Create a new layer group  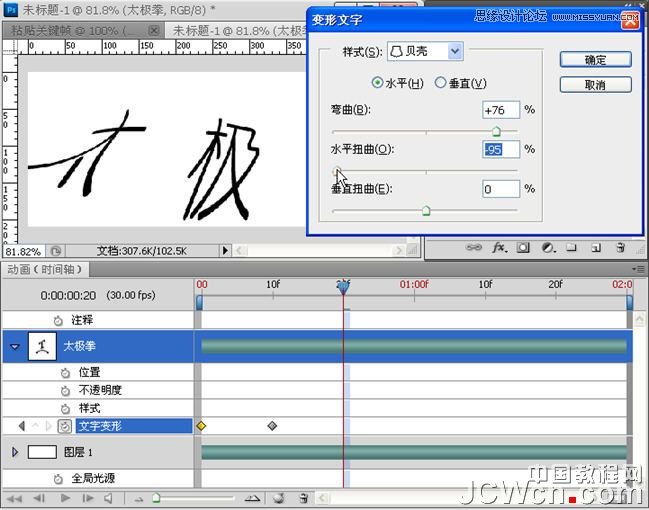(x=572, y=248)
